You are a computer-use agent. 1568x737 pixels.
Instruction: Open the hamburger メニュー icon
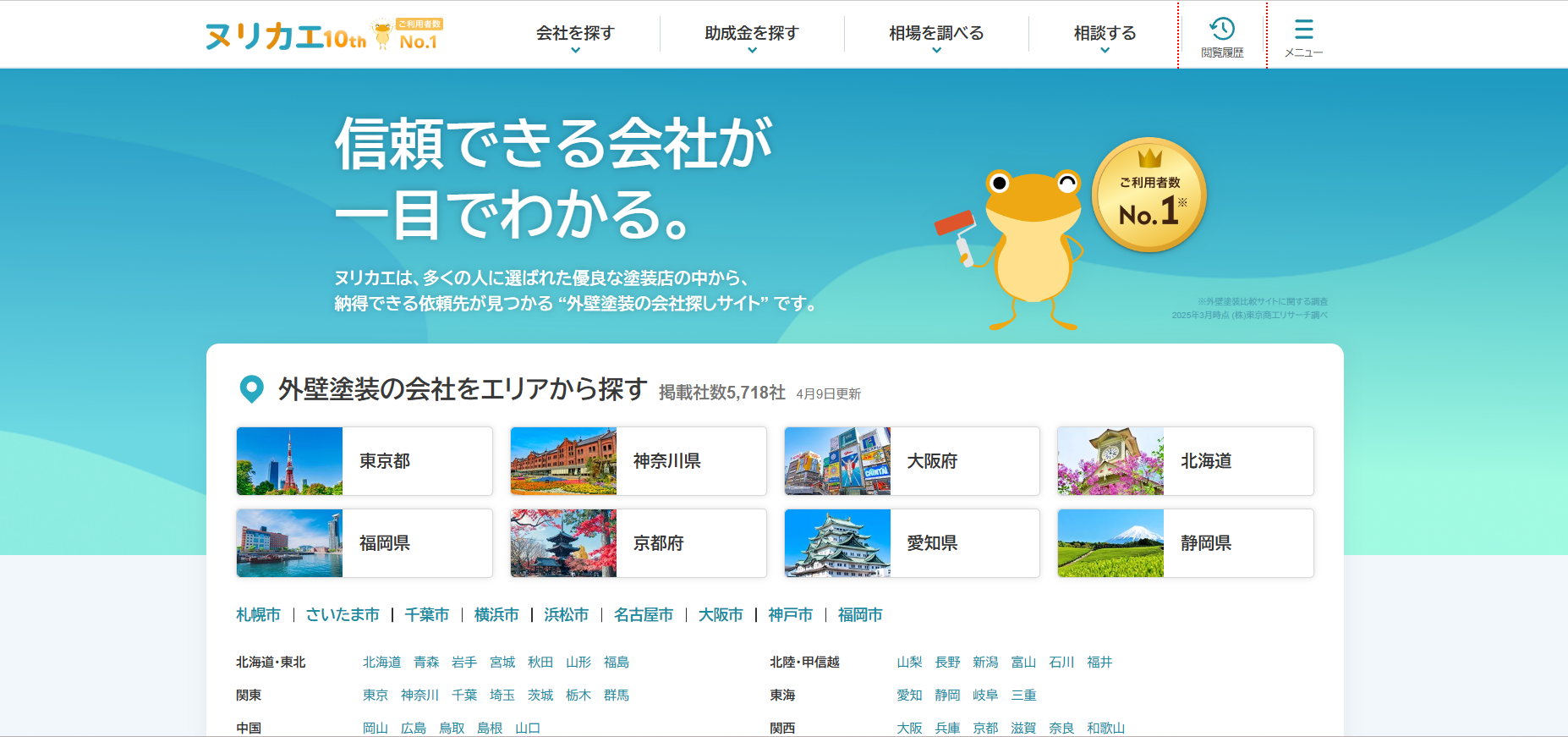(x=1303, y=36)
